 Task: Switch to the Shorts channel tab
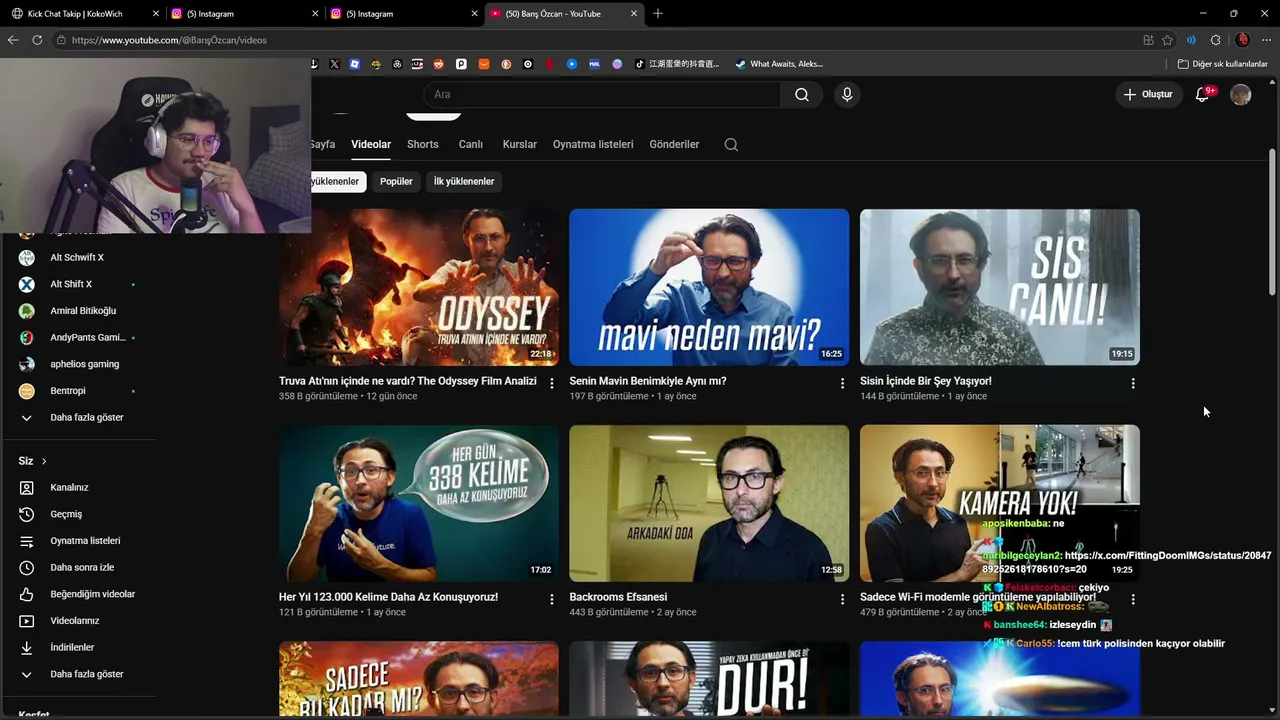click(x=423, y=144)
